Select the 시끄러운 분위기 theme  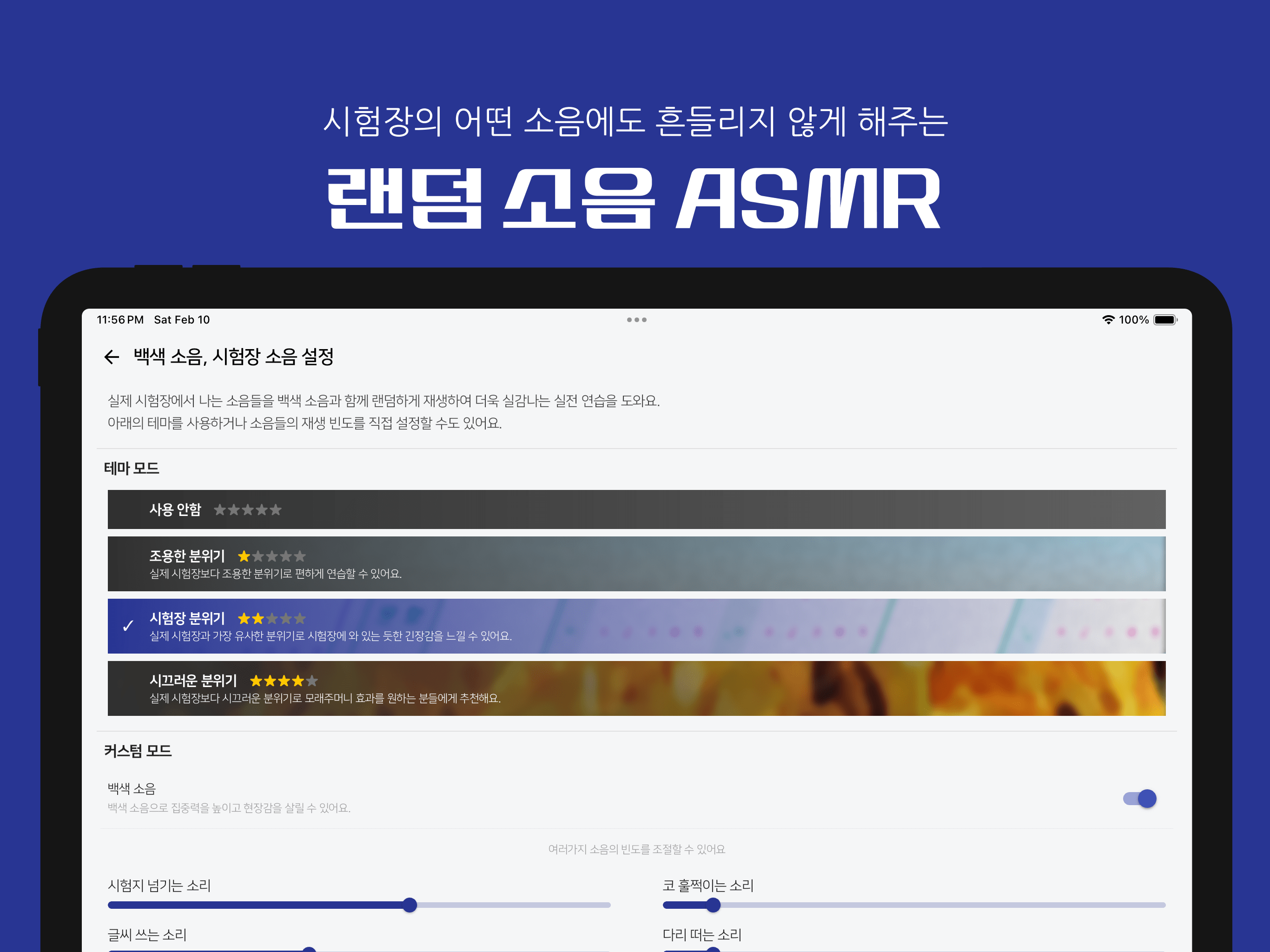tap(637, 688)
